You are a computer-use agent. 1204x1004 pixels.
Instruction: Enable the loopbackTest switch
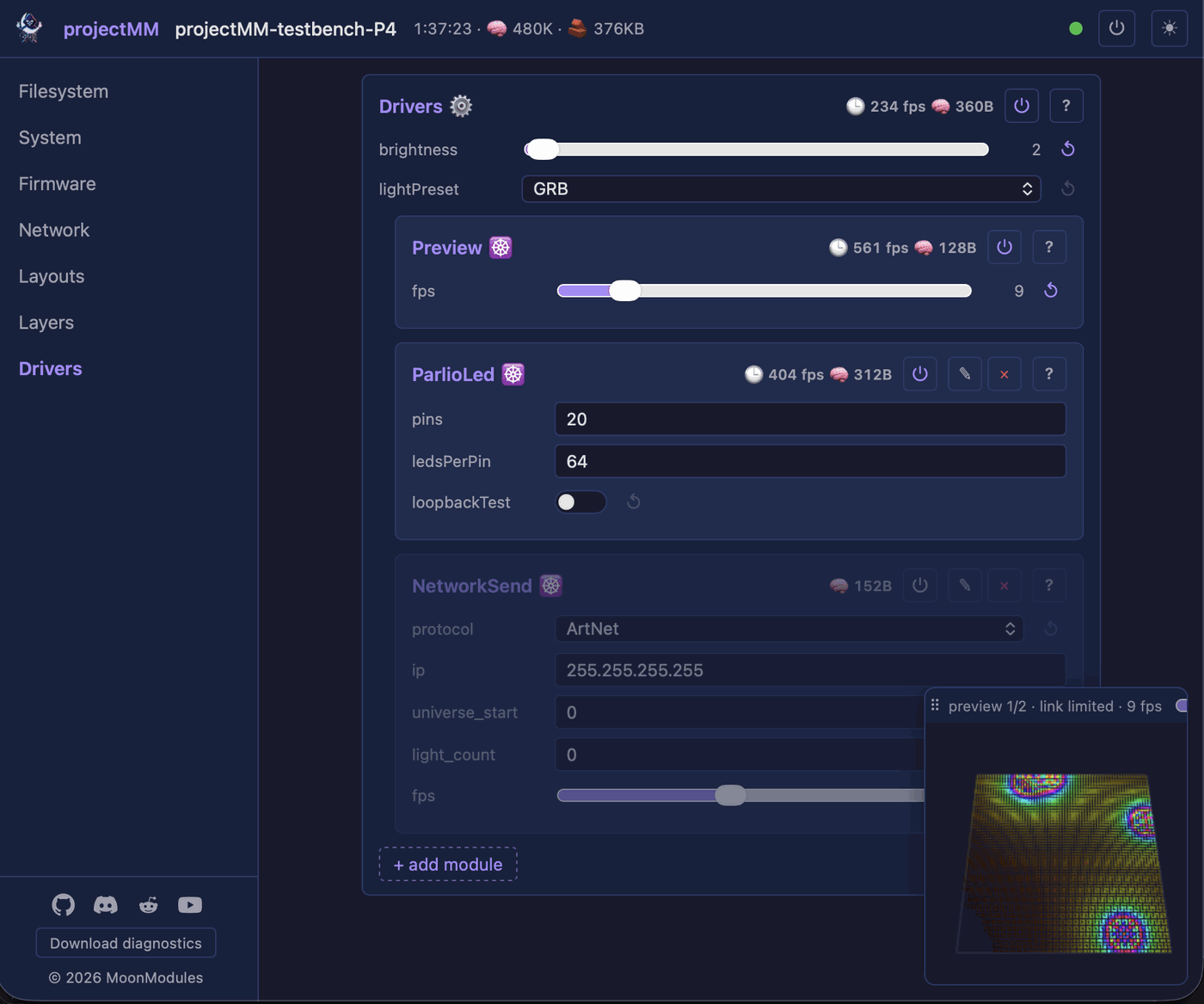[x=580, y=502]
